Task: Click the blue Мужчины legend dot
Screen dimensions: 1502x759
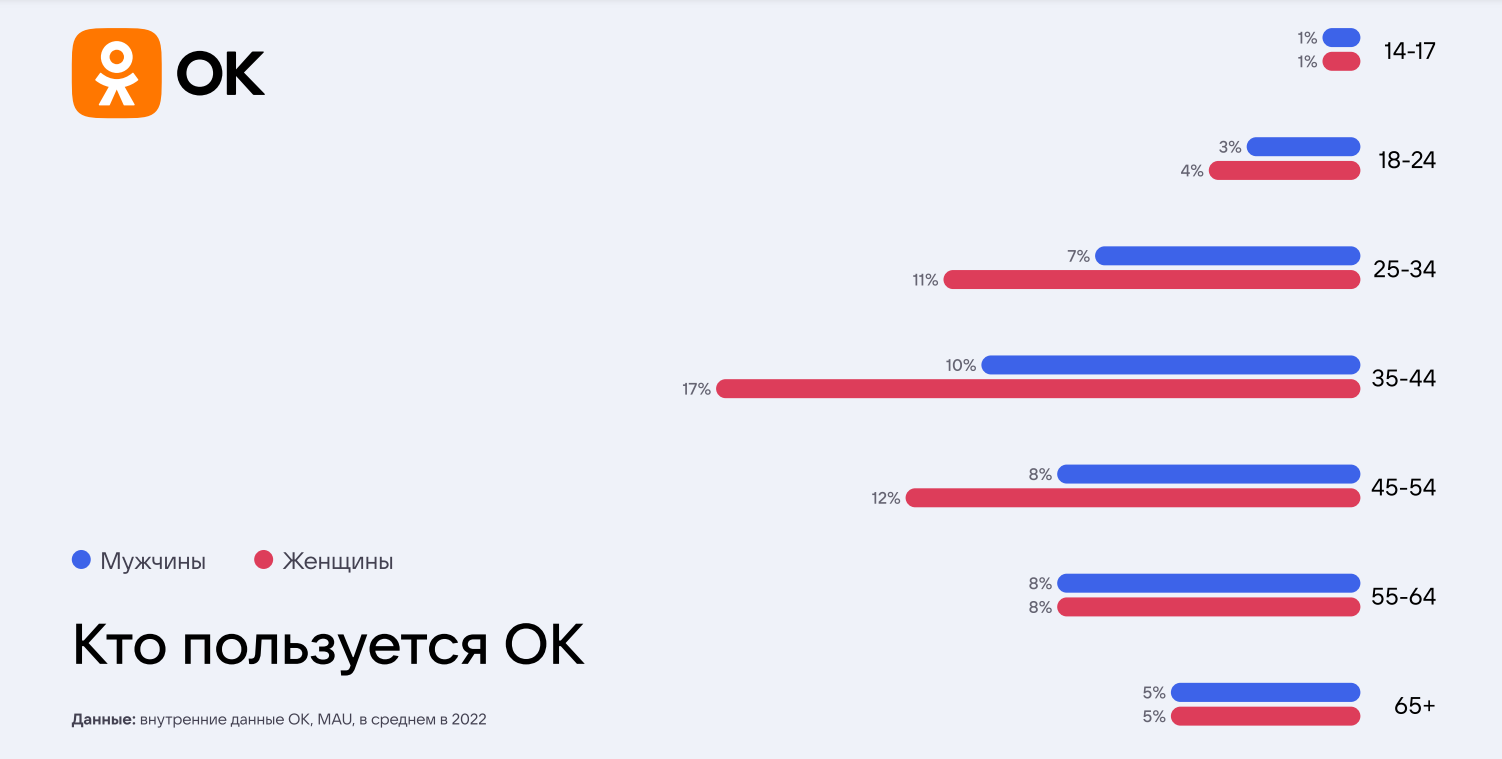Action: pyautogui.click(x=82, y=560)
